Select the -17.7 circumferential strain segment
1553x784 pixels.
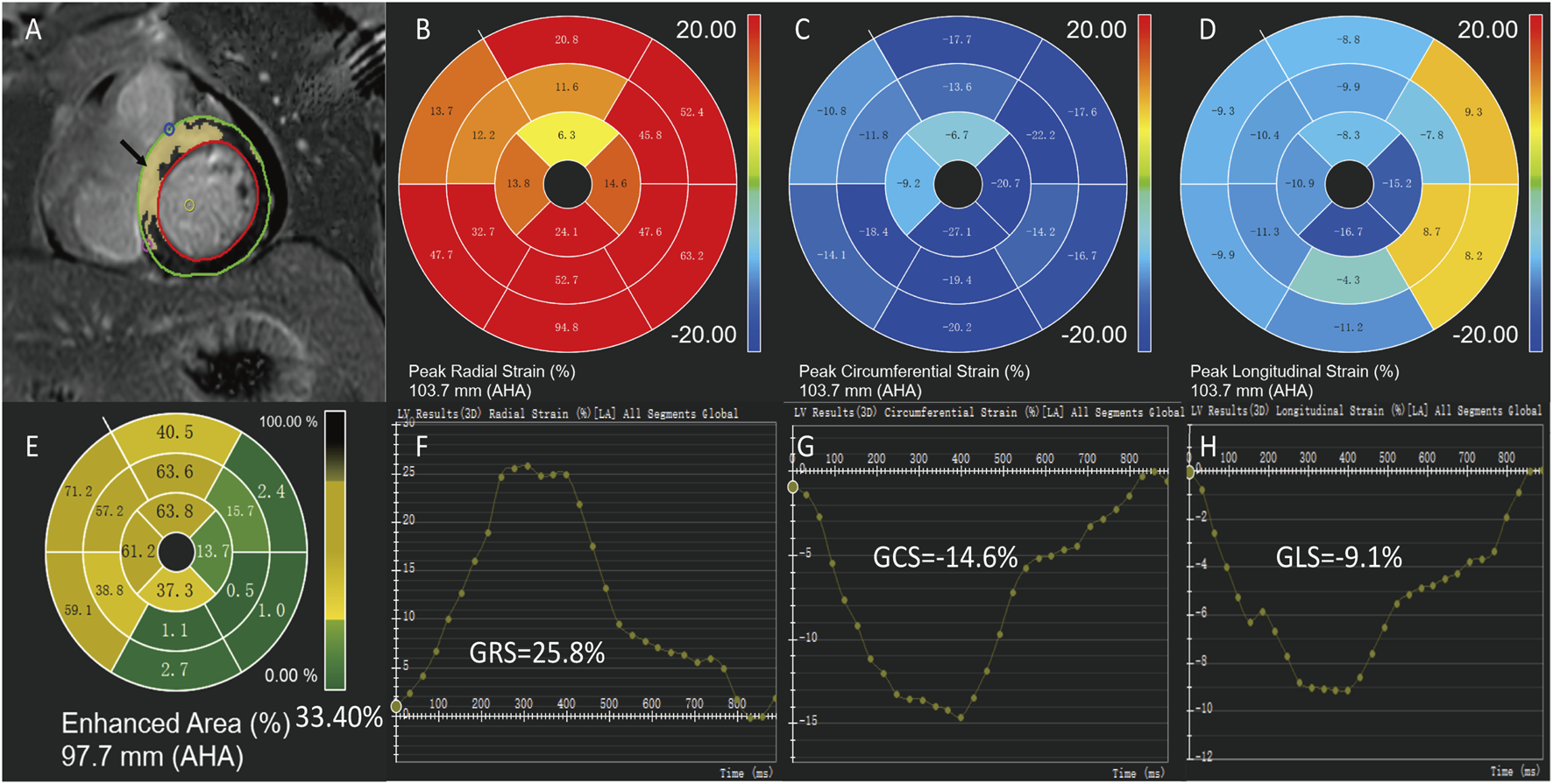[x=958, y=39]
